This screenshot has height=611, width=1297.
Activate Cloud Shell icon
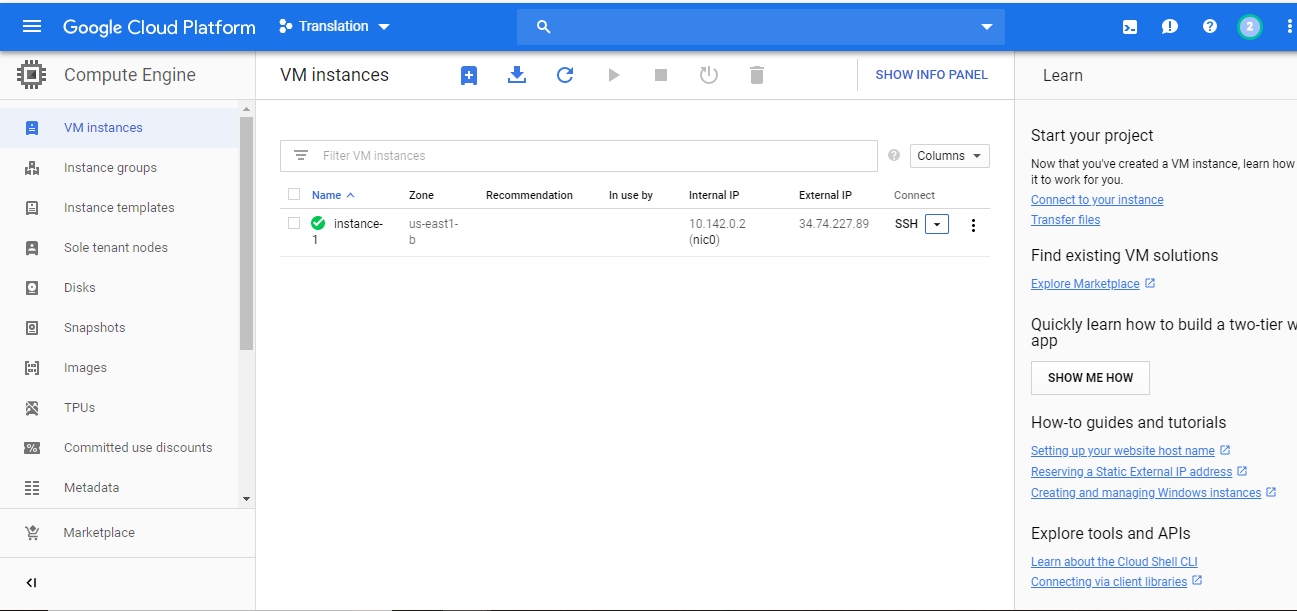tap(1129, 27)
